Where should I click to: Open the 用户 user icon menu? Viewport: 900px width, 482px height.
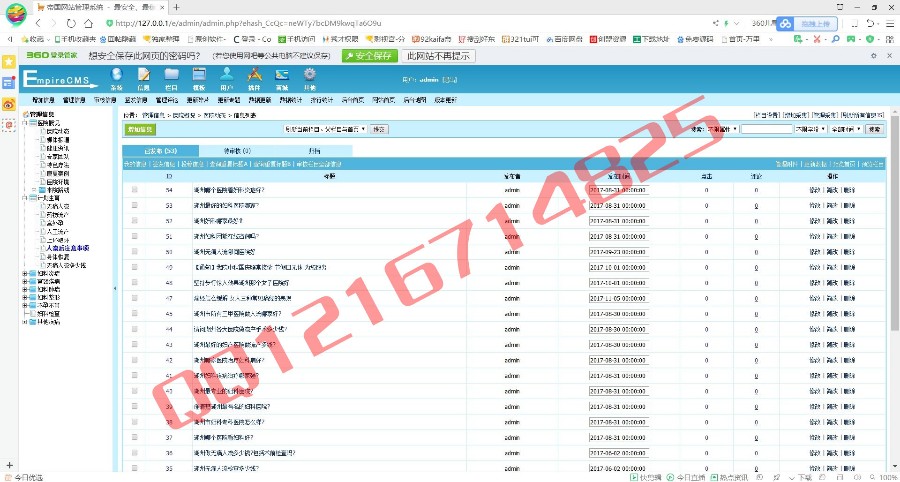227,79
